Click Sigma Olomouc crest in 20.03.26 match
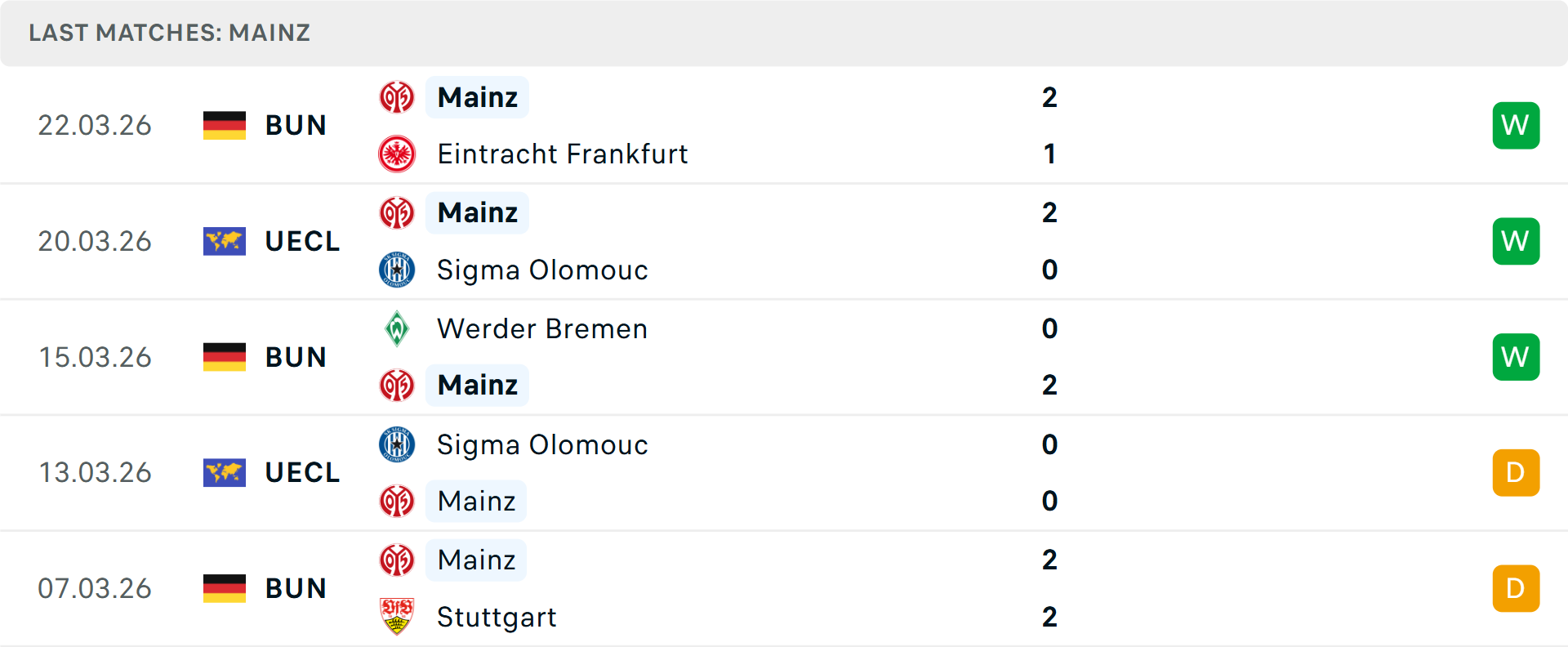Image resolution: width=1568 pixels, height=647 pixels. click(x=397, y=270)
